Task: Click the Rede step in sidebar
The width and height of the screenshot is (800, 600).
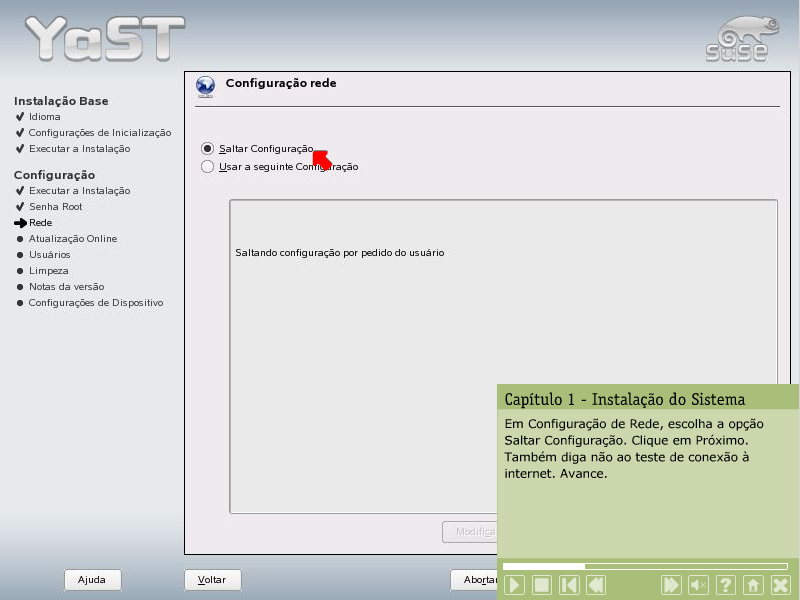Action: pos(40,222)
